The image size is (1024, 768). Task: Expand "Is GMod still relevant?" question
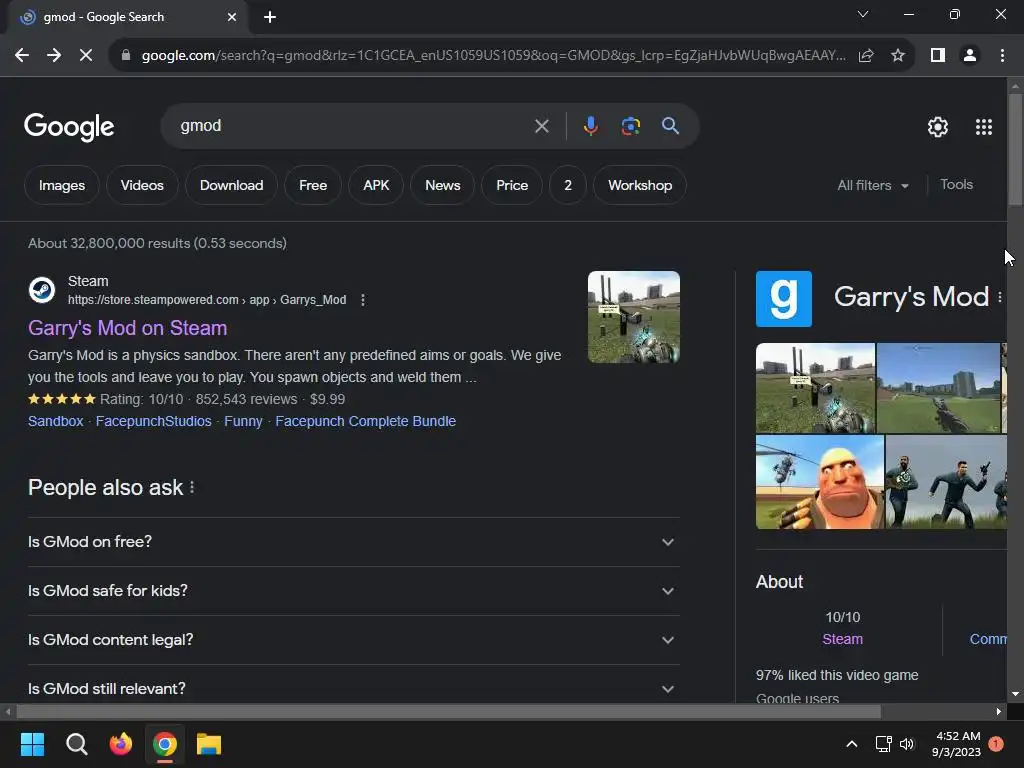pyautogui.click(x=353, y=688)
